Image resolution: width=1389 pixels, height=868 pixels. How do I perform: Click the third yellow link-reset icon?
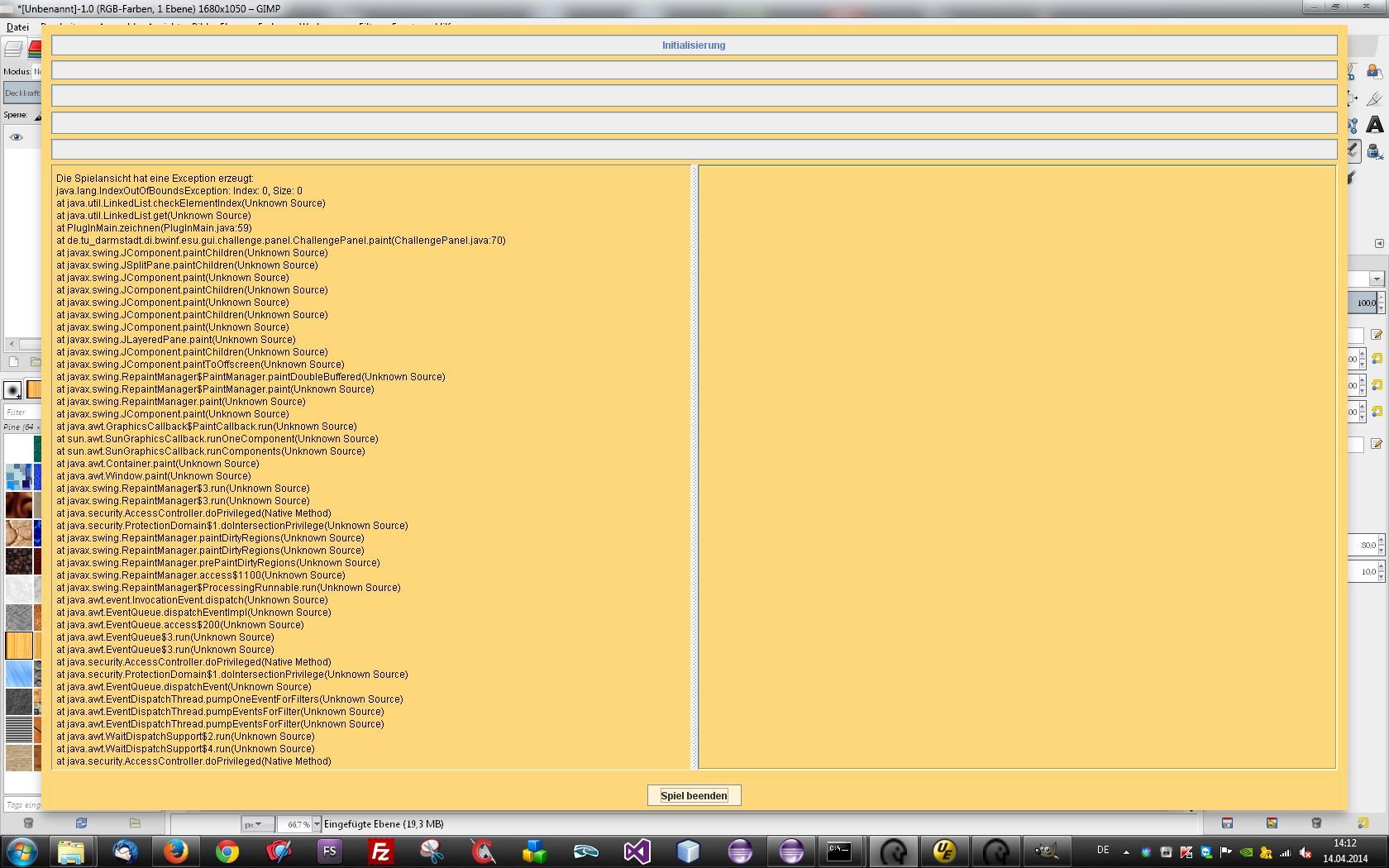click(x=1377, y=412)
